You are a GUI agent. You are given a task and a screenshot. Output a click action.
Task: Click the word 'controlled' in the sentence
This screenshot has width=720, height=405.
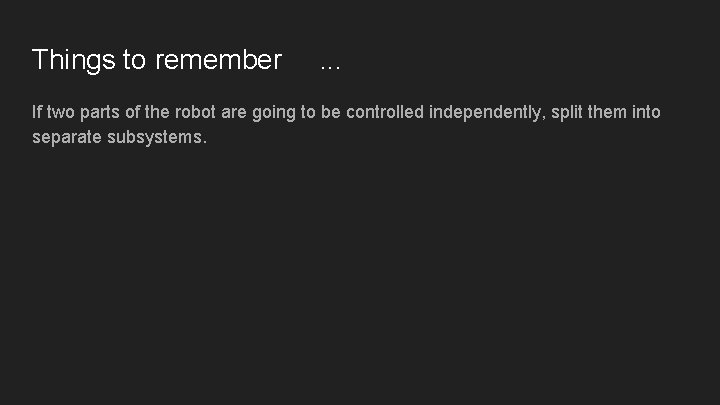pyautogui.click(x=385, y=112)
